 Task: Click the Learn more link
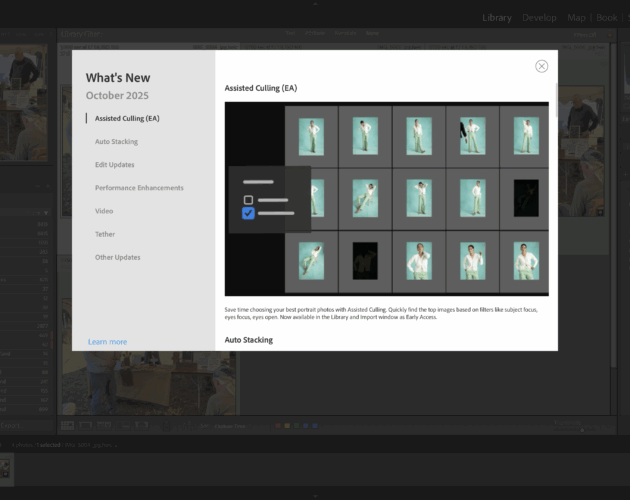point(107,342)
